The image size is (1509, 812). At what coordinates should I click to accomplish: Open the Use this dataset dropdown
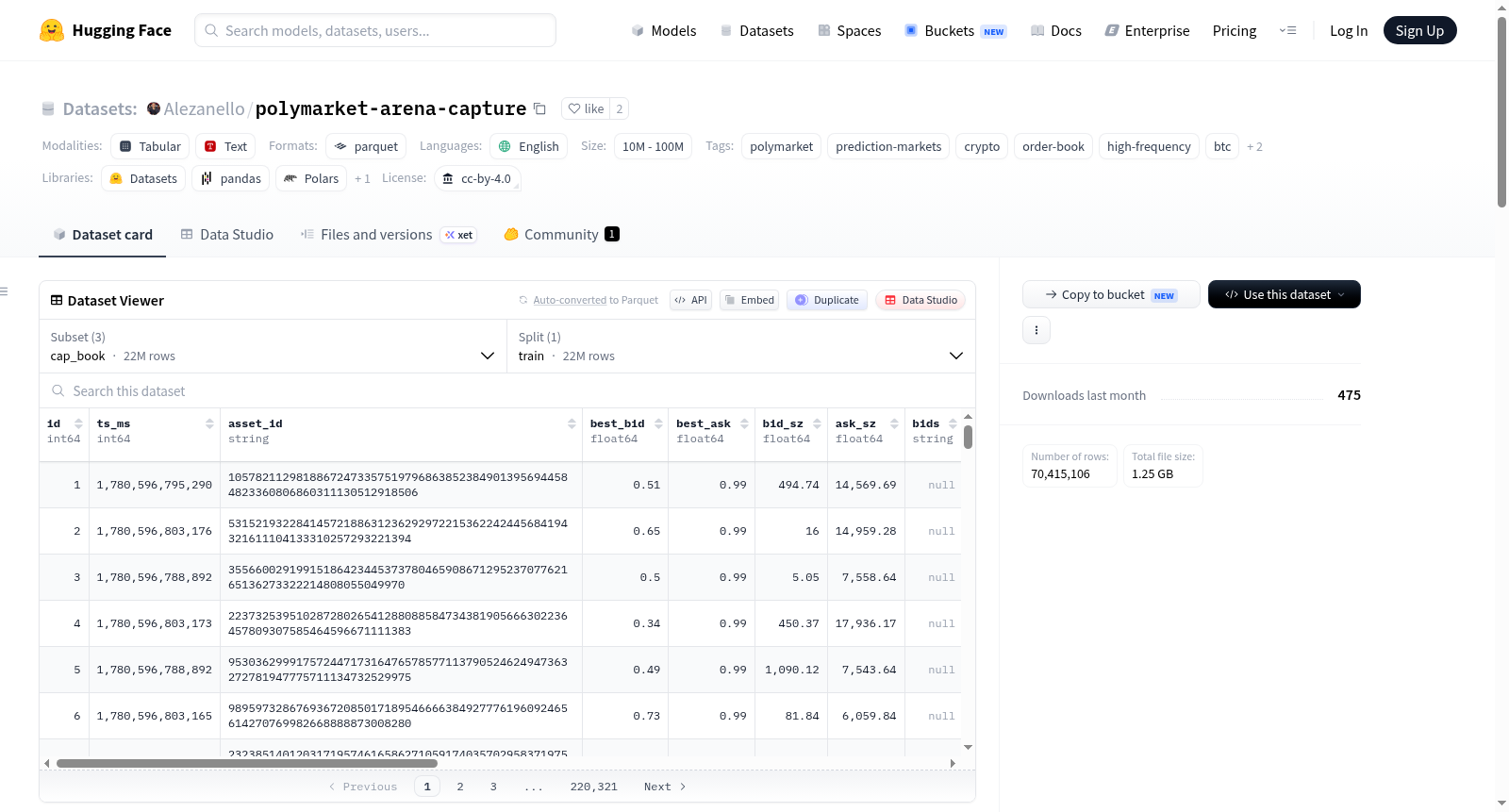pyautogui.click(x=1285, y=294)
